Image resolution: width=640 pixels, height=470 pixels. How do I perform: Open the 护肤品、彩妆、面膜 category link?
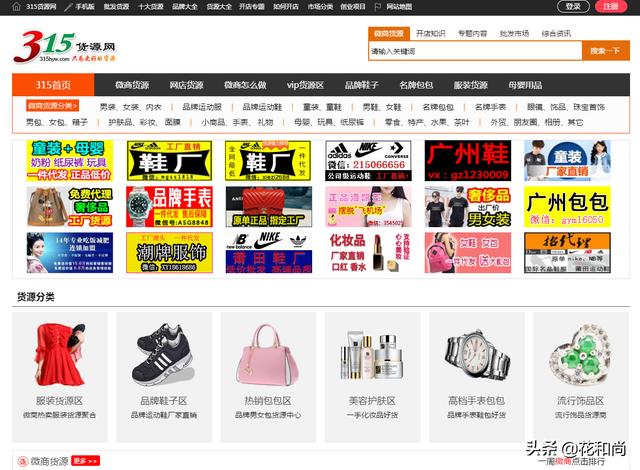click(x=144, y=122)
